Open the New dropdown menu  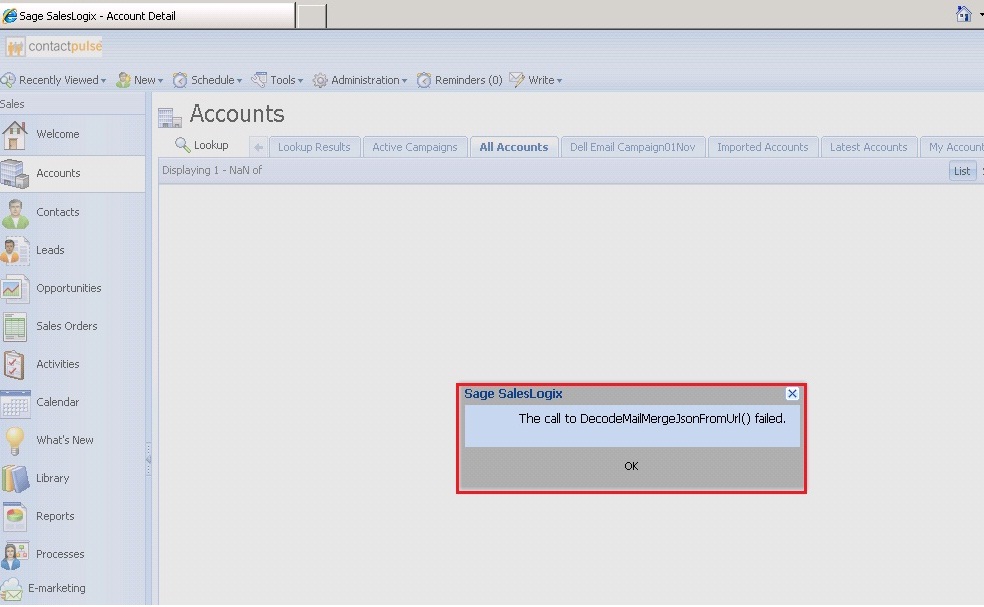coord(140,80)
